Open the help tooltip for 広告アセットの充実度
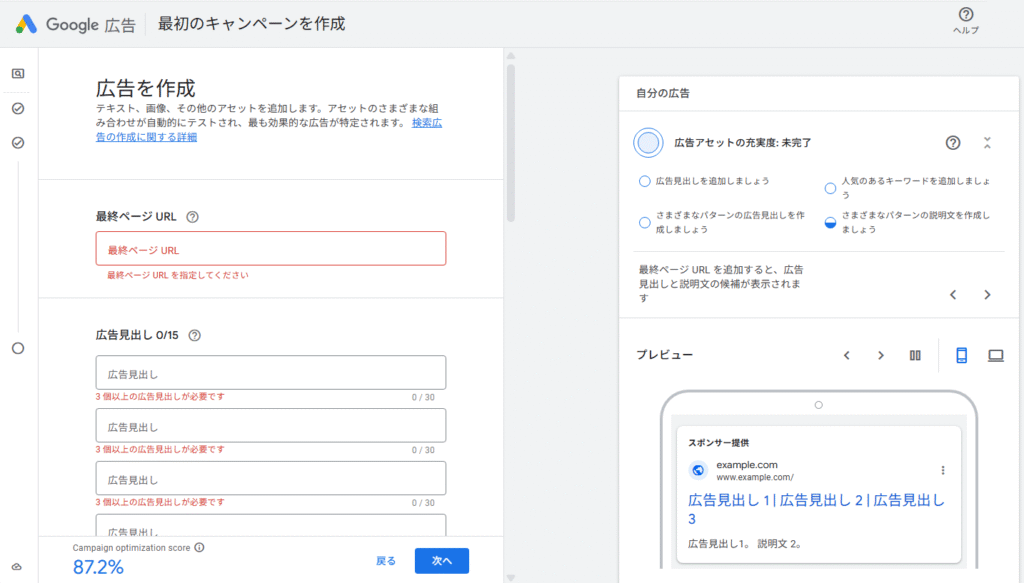This screenshot has height=583, width=1024. [x=952, y=143]
